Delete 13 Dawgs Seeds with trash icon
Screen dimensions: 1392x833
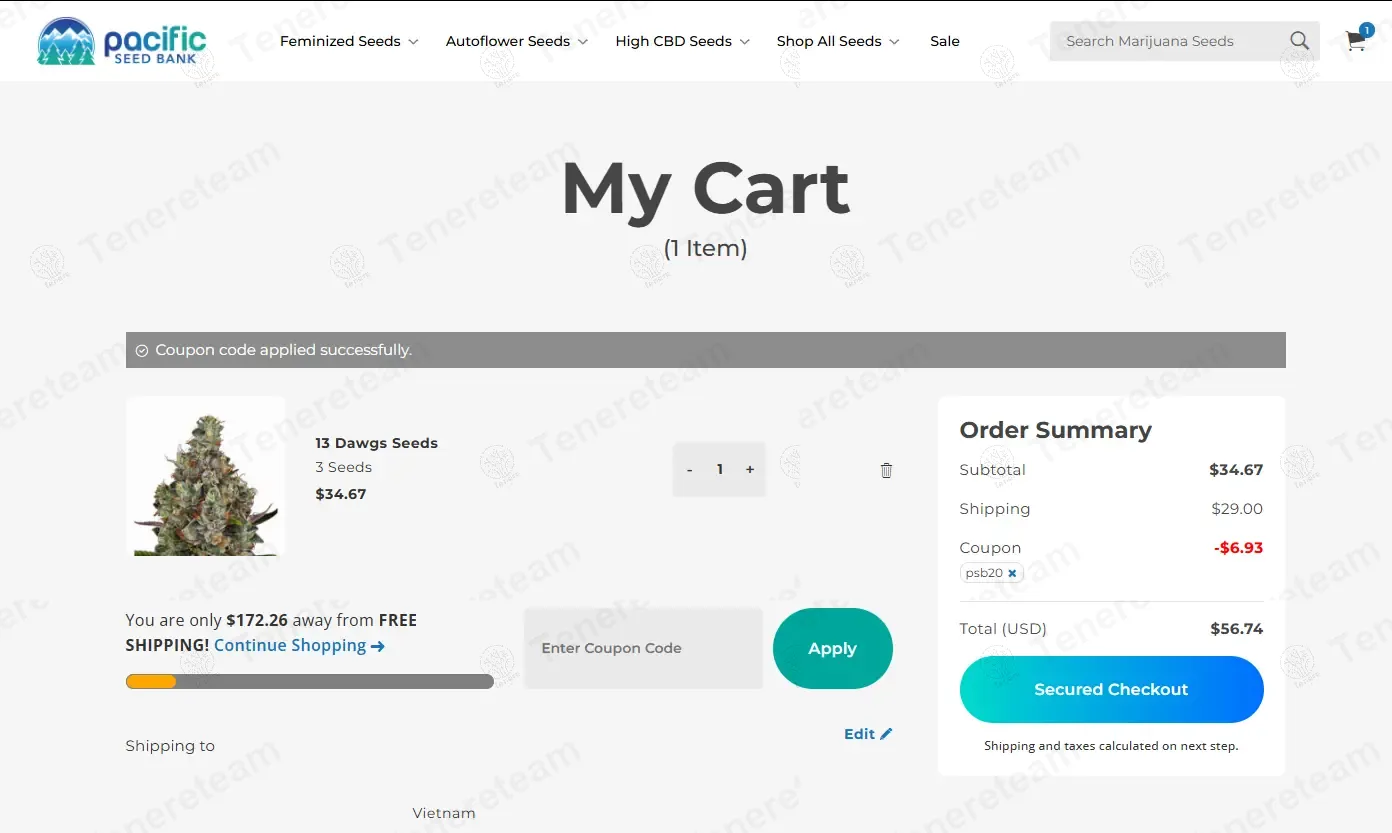pos(886,470)
